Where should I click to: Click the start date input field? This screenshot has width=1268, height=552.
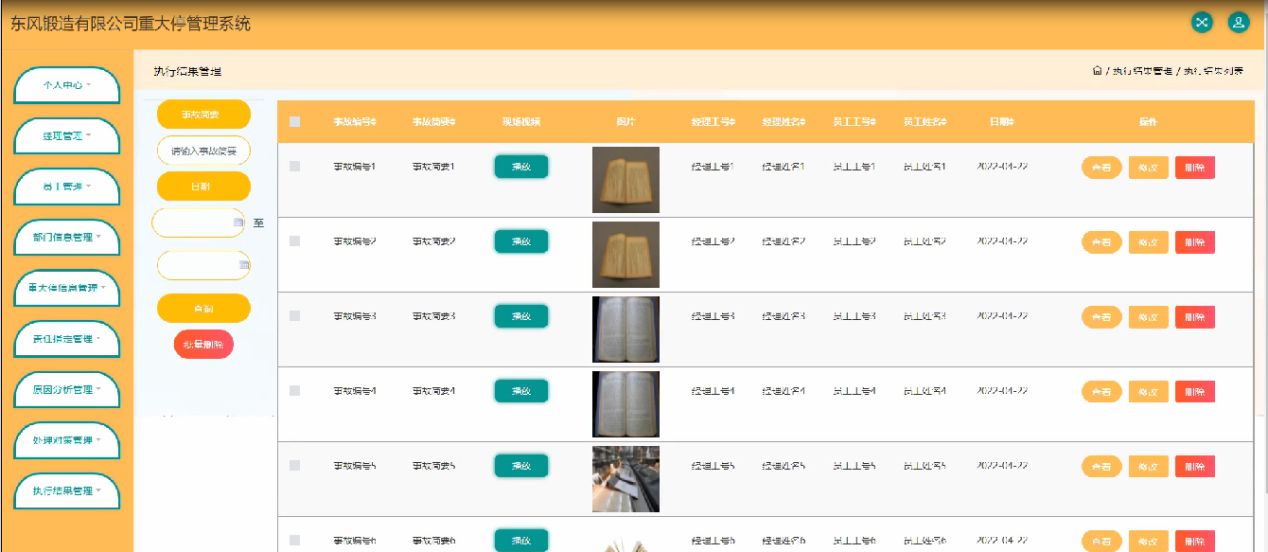[198, 222]
